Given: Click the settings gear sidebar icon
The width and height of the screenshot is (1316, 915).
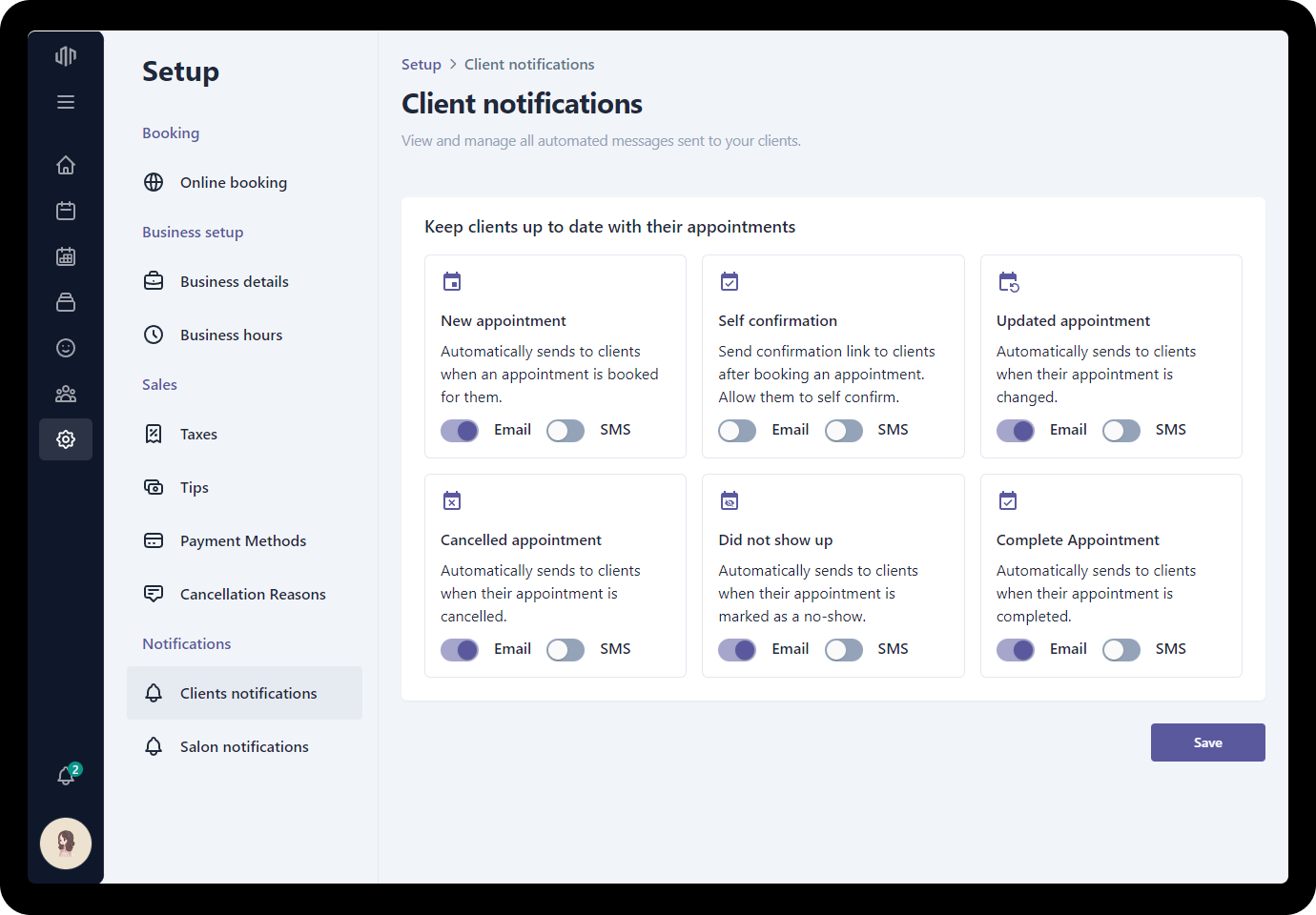Looking at the screenshot, I should [66, 439].
